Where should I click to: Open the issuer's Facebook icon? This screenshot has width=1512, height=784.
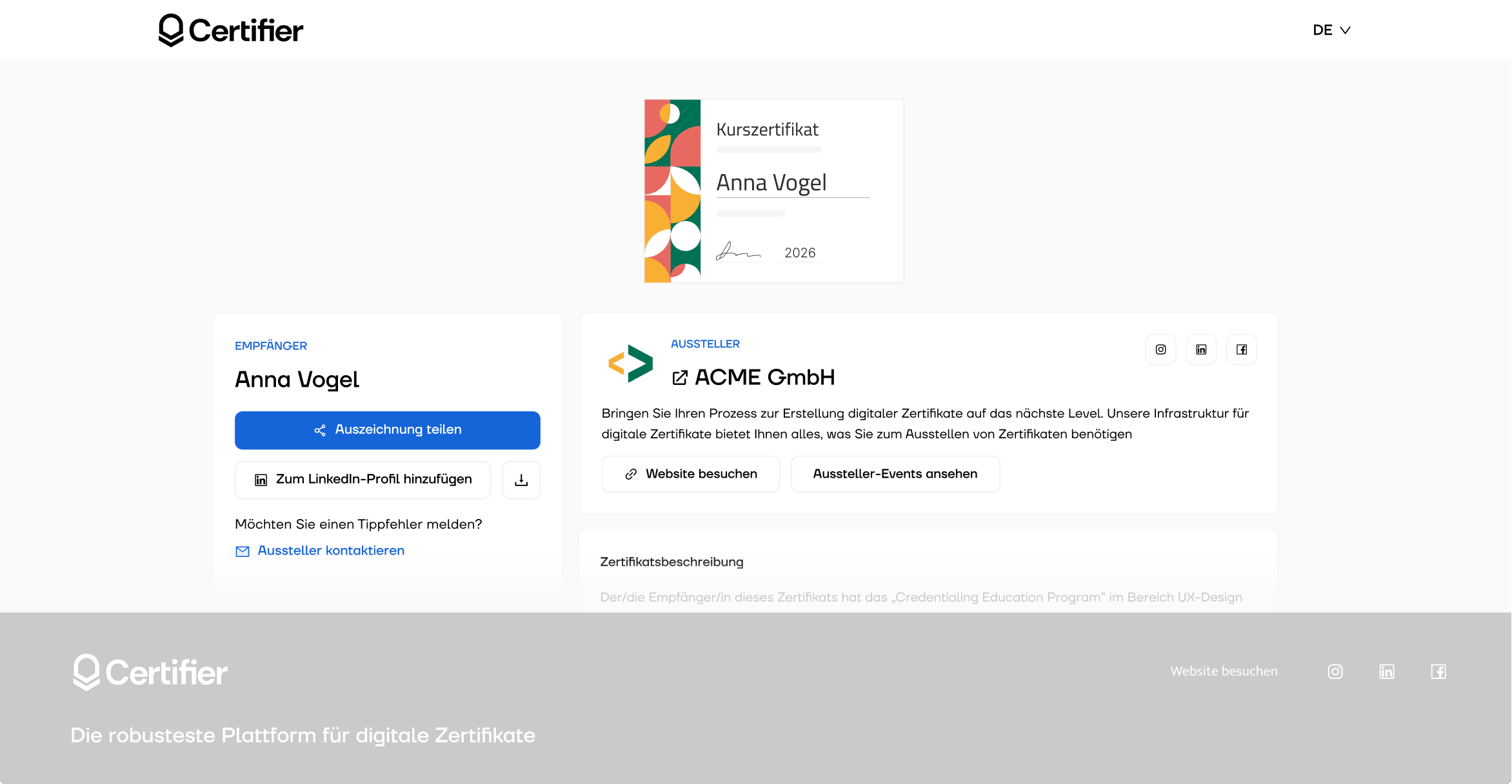point(1241,349)
